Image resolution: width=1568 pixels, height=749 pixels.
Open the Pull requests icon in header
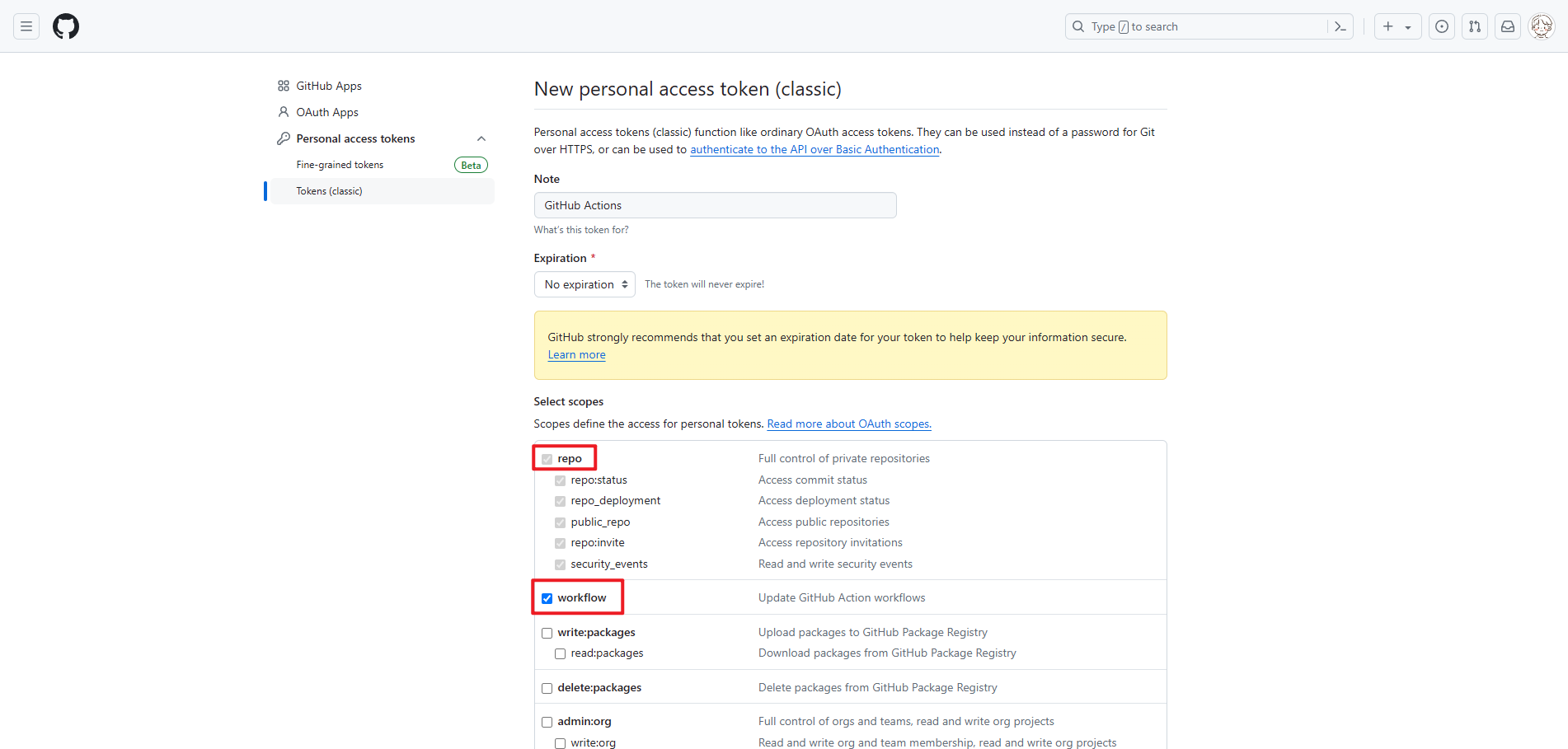coord(1475,26)
